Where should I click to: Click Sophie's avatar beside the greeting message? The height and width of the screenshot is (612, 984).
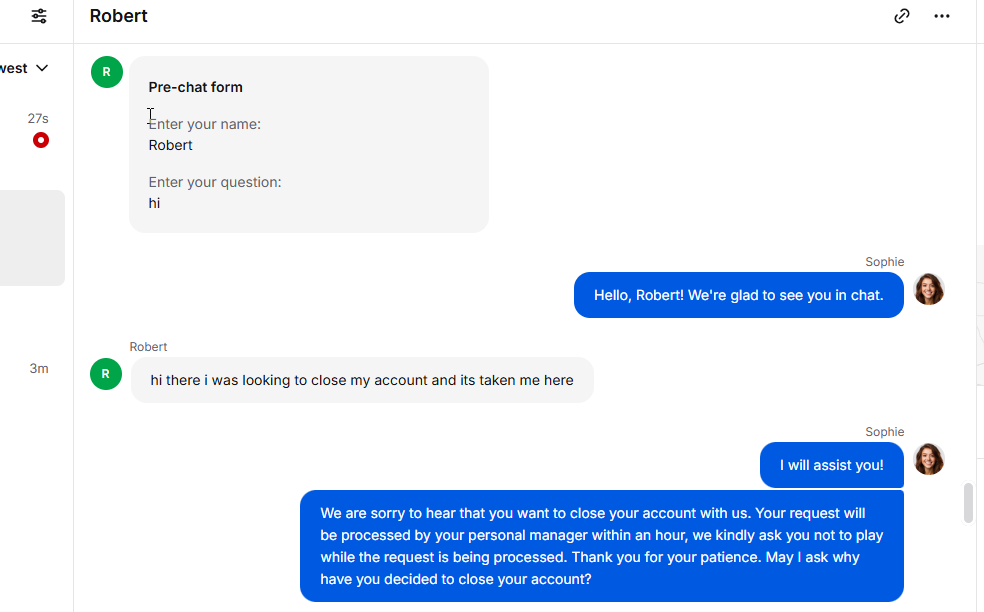pos(929,289)
